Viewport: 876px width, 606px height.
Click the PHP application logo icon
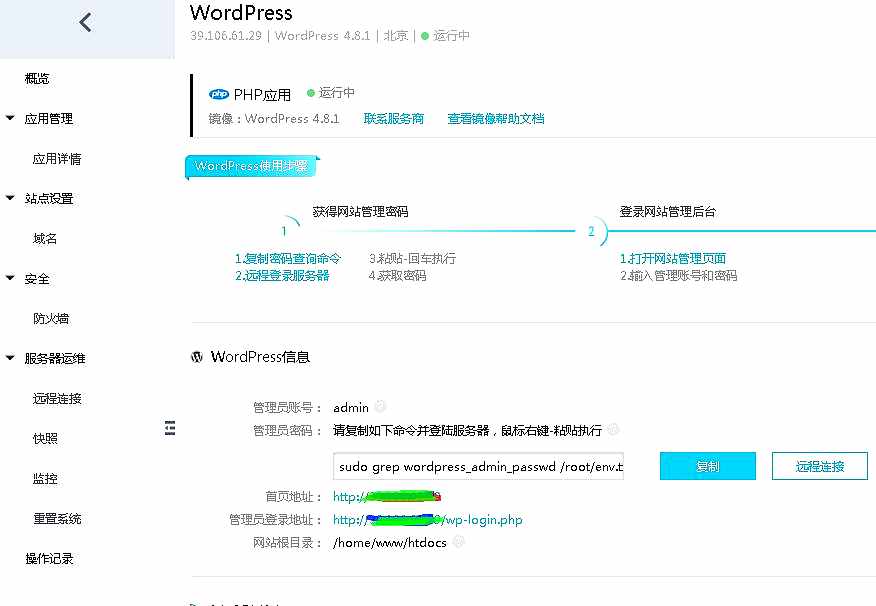[x=218, y=94]
